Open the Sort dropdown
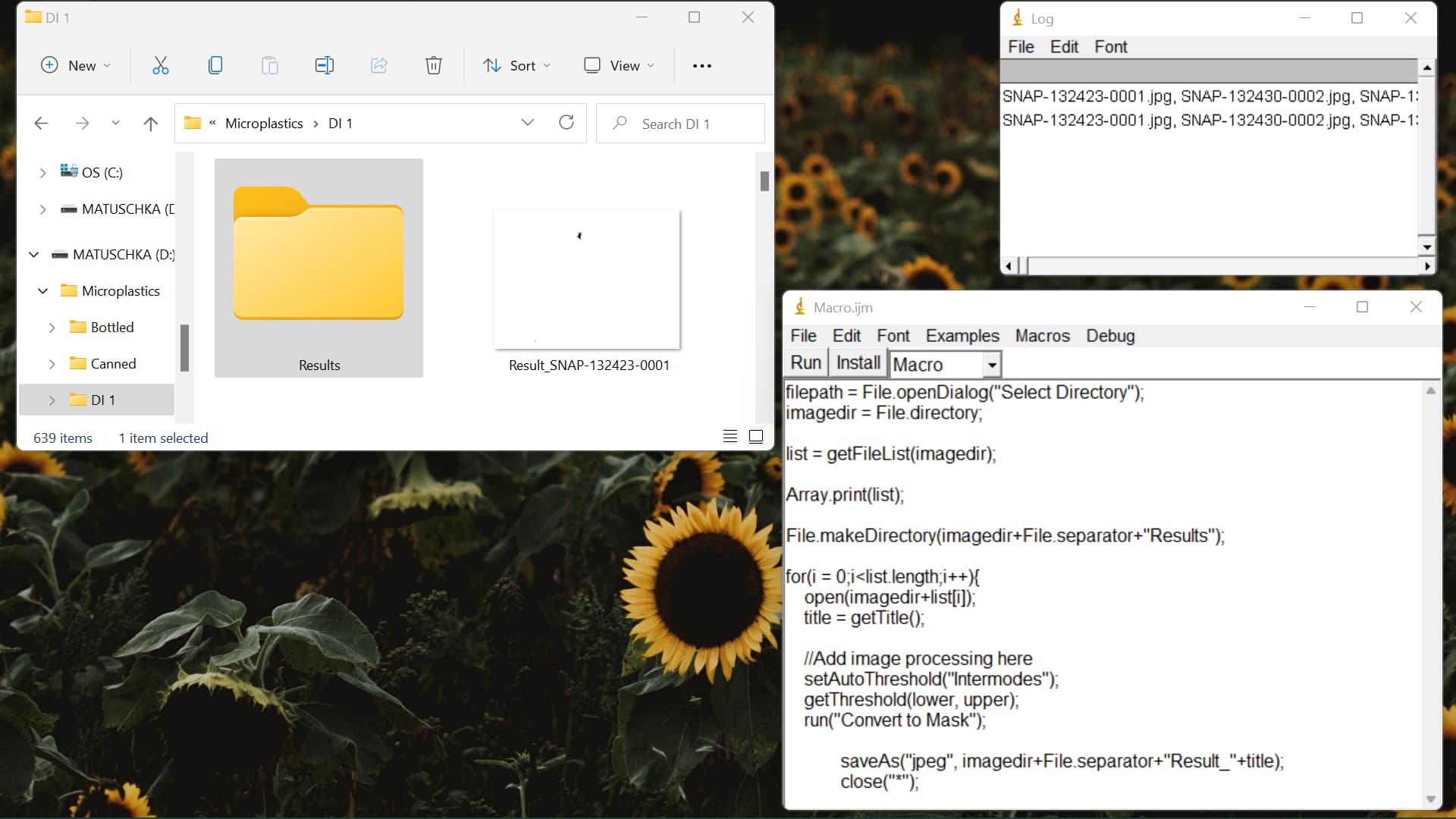1456x819 pixels. [516, 65]
